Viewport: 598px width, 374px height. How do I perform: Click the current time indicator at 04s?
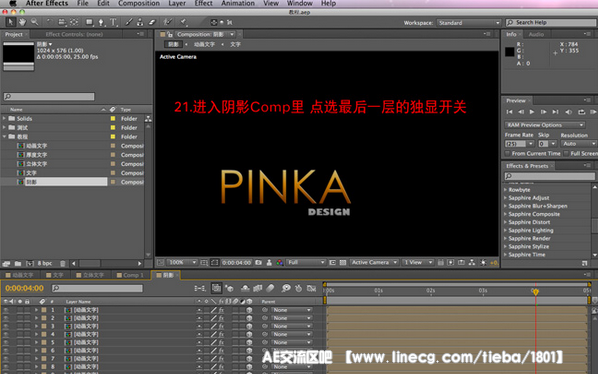coord(535,292)
